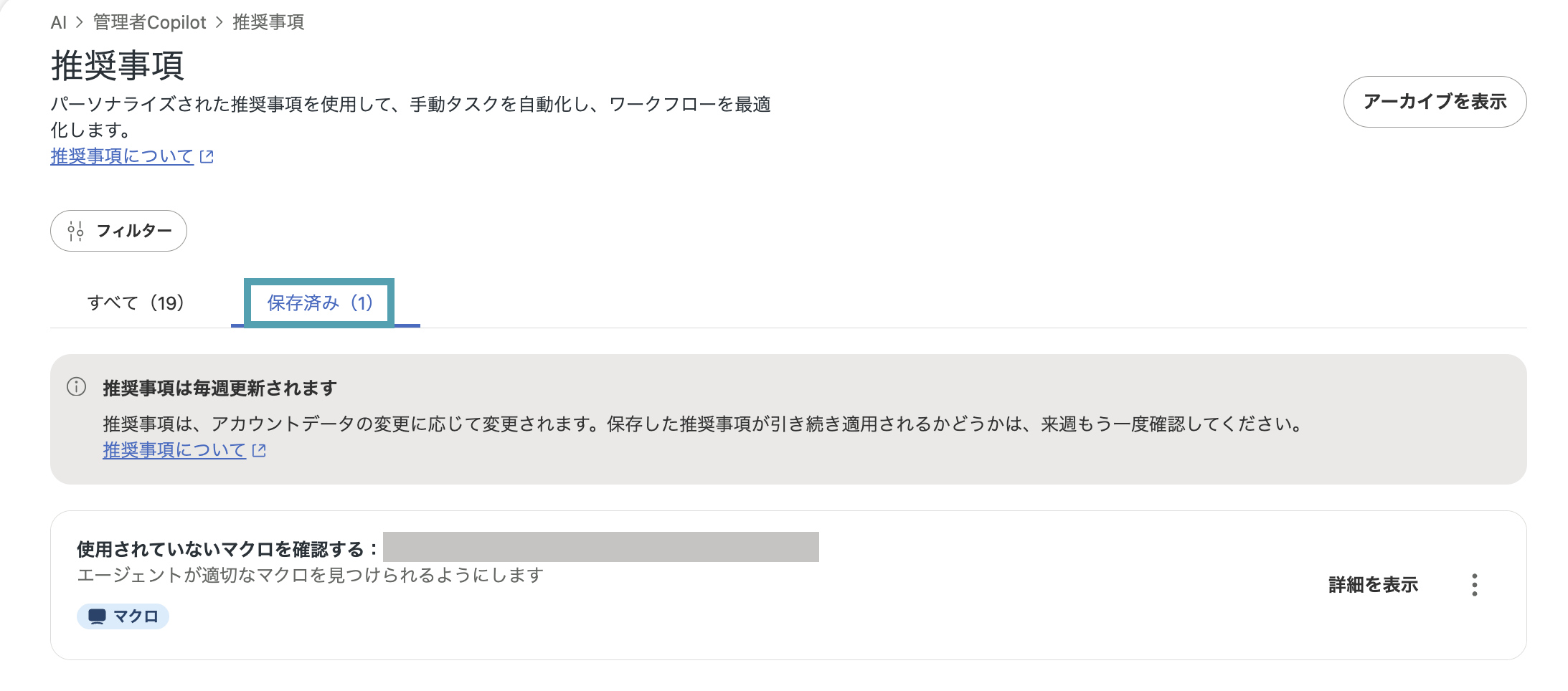Click the アーカイブを表示 button
The height and width of the screenshot is (691, 1568).
[1435, 102]
